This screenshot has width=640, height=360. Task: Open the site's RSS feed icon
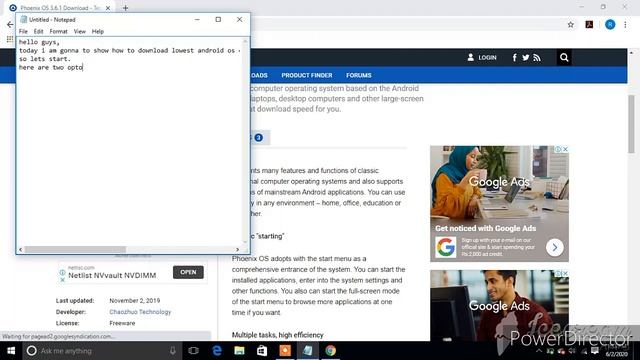tap(537, 58)
